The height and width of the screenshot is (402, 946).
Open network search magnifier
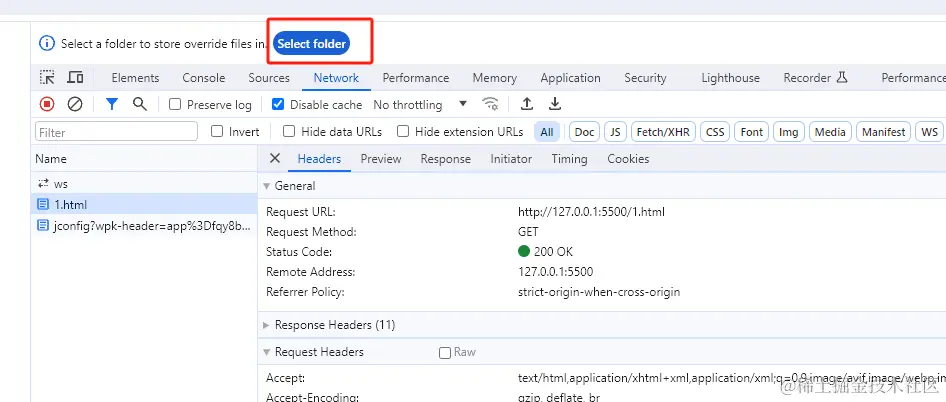tap(140, 104)
